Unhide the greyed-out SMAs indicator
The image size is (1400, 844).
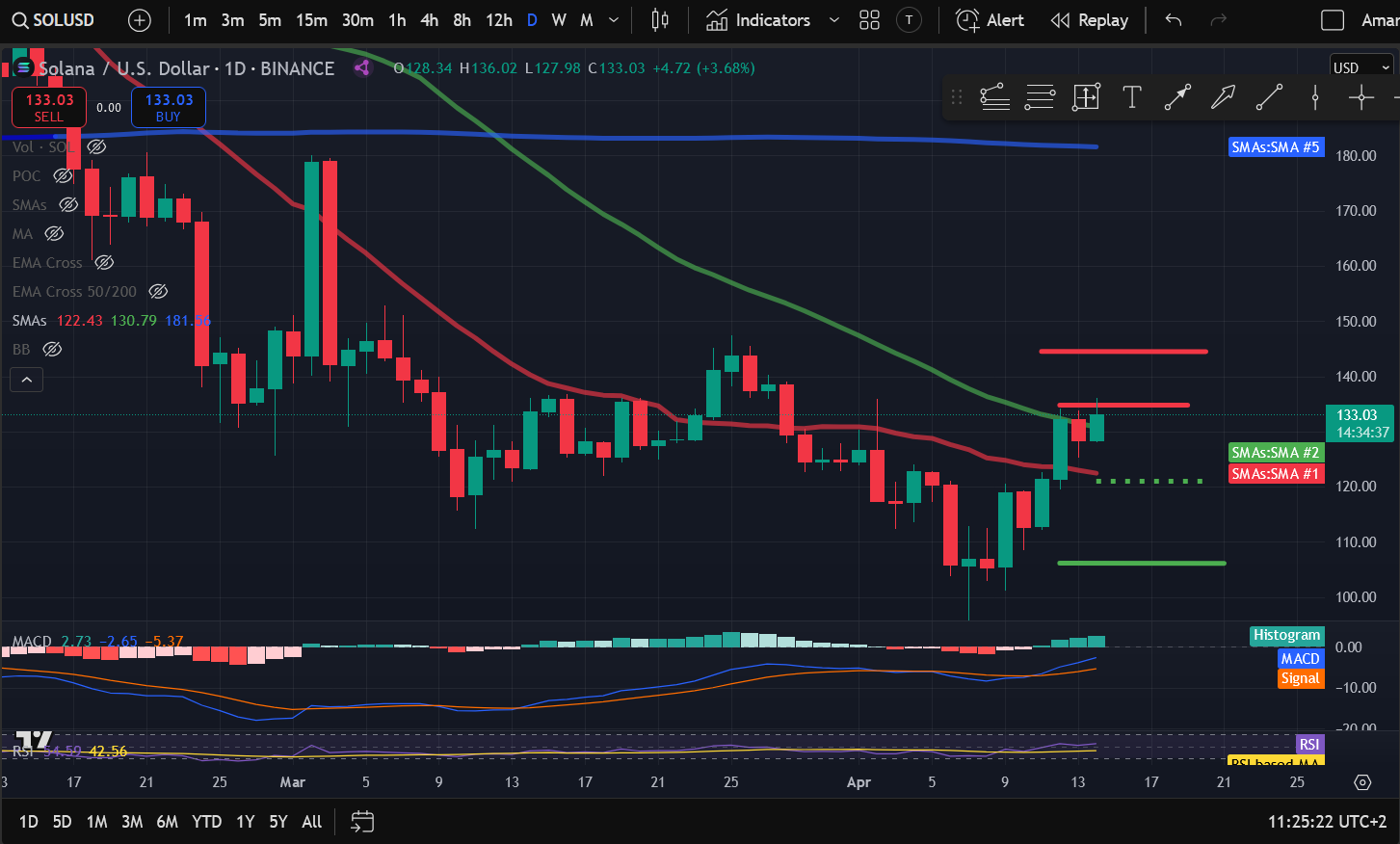point(68,204)
